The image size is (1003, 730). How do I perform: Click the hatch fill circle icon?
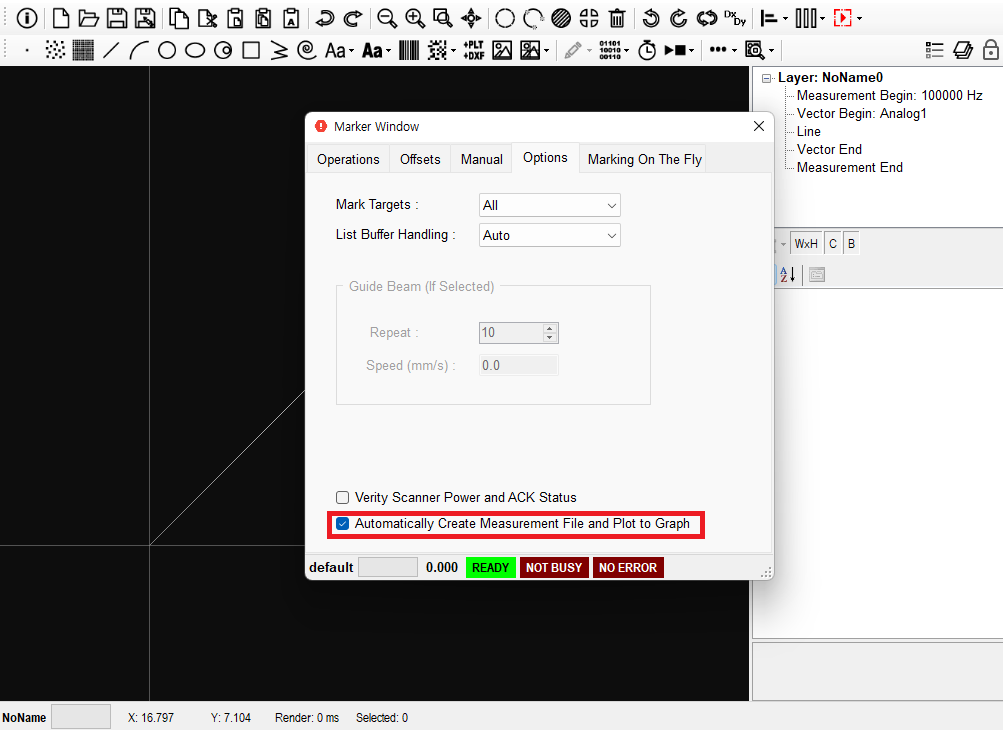(561, 18)
